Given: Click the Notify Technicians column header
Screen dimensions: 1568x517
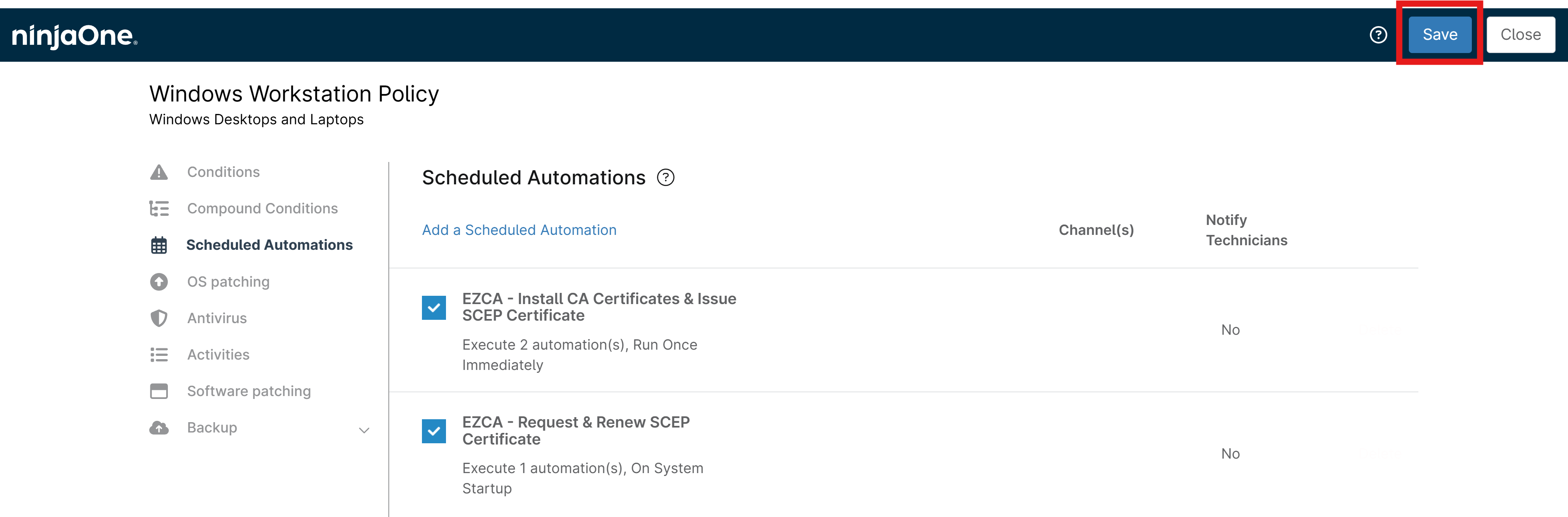Looking at the screenshot, I should coord(1247,230).
